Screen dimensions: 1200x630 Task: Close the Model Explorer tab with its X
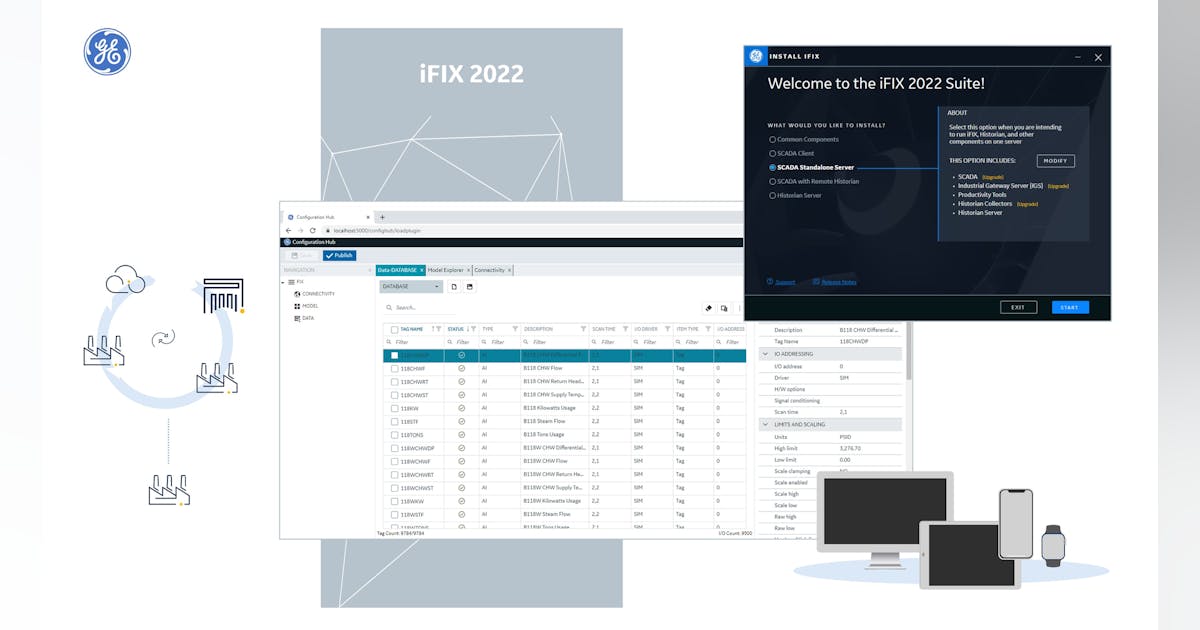(467, 270)
